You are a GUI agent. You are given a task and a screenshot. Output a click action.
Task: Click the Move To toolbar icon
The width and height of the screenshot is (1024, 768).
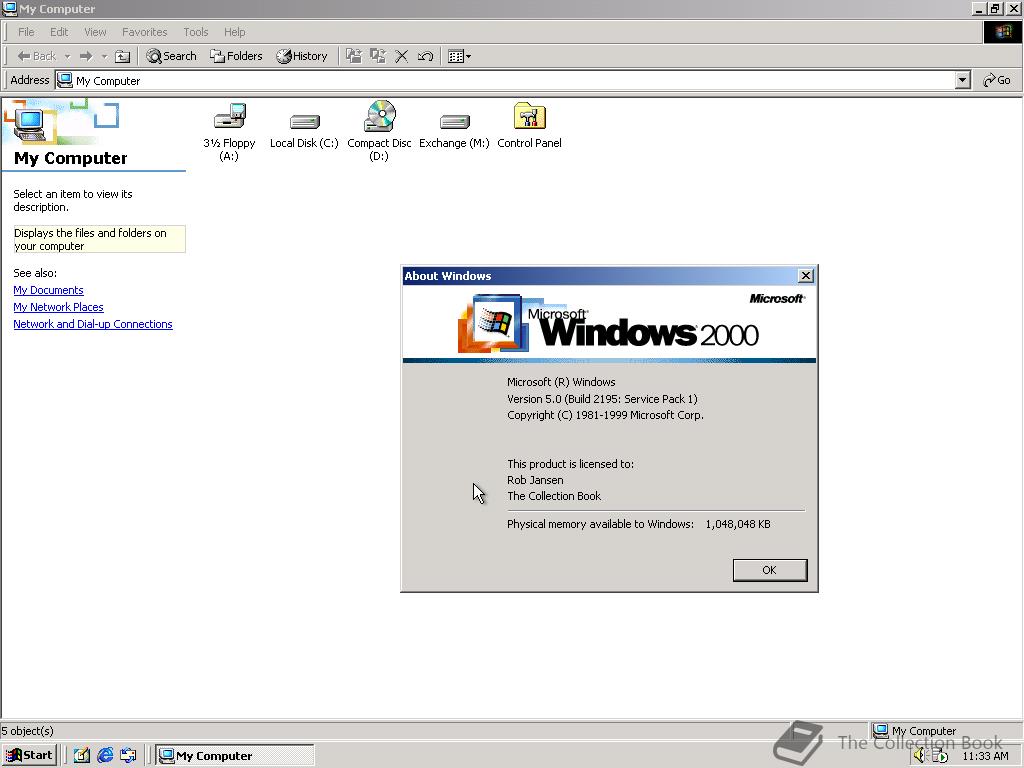click(353, 56)
